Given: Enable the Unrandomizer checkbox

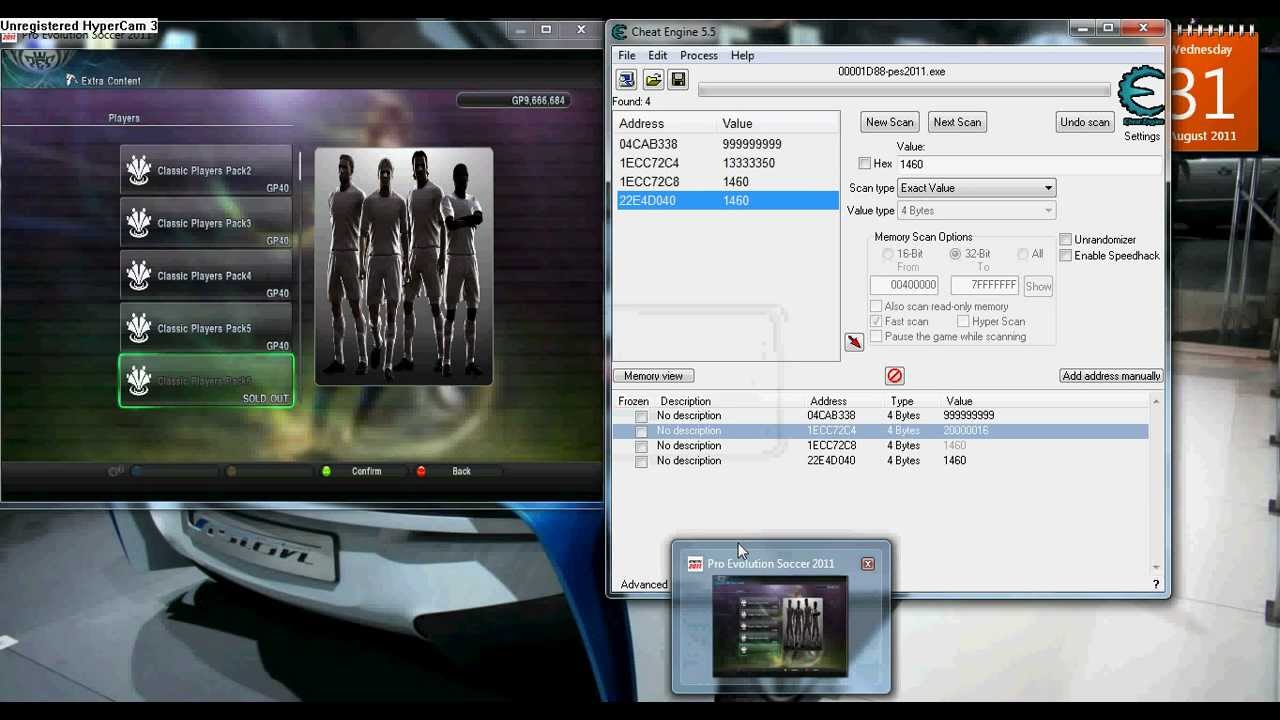Looking at the screenshot, I should 1066,240.
